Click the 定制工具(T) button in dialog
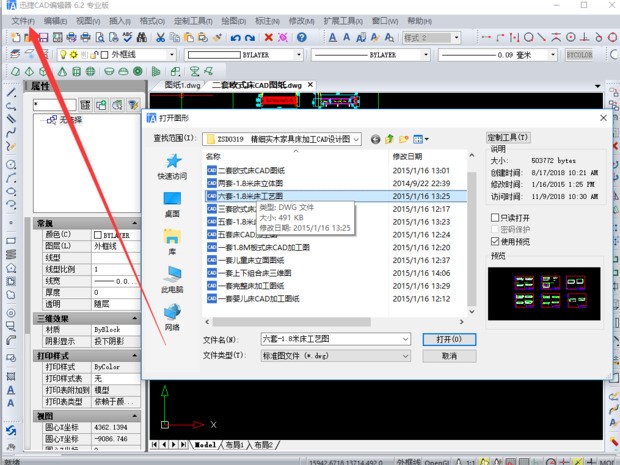 click(508, 138)
